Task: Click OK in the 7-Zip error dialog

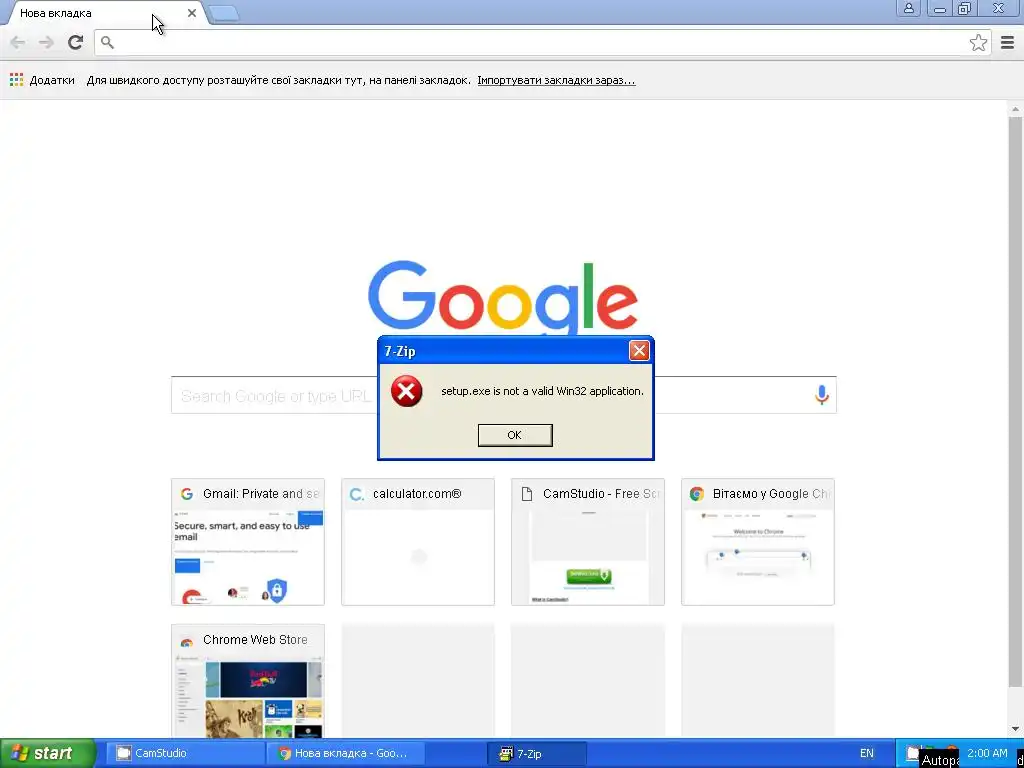Action: (x=515, y=435)
